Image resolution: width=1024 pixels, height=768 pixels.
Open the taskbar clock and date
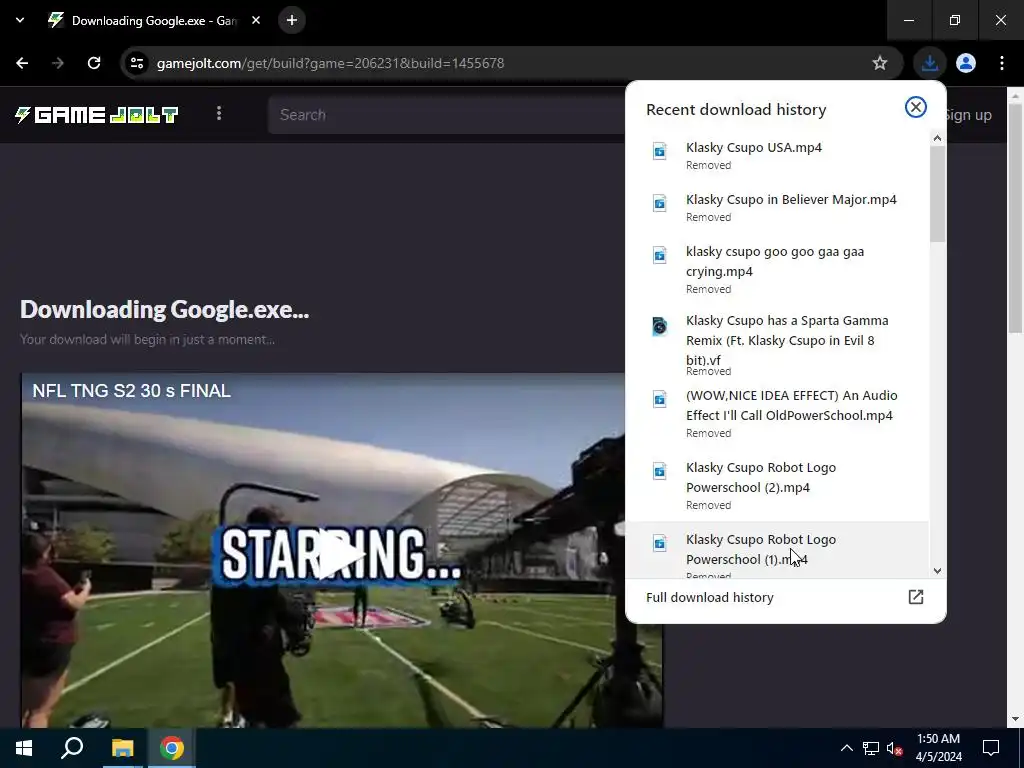tap(938, 748)
